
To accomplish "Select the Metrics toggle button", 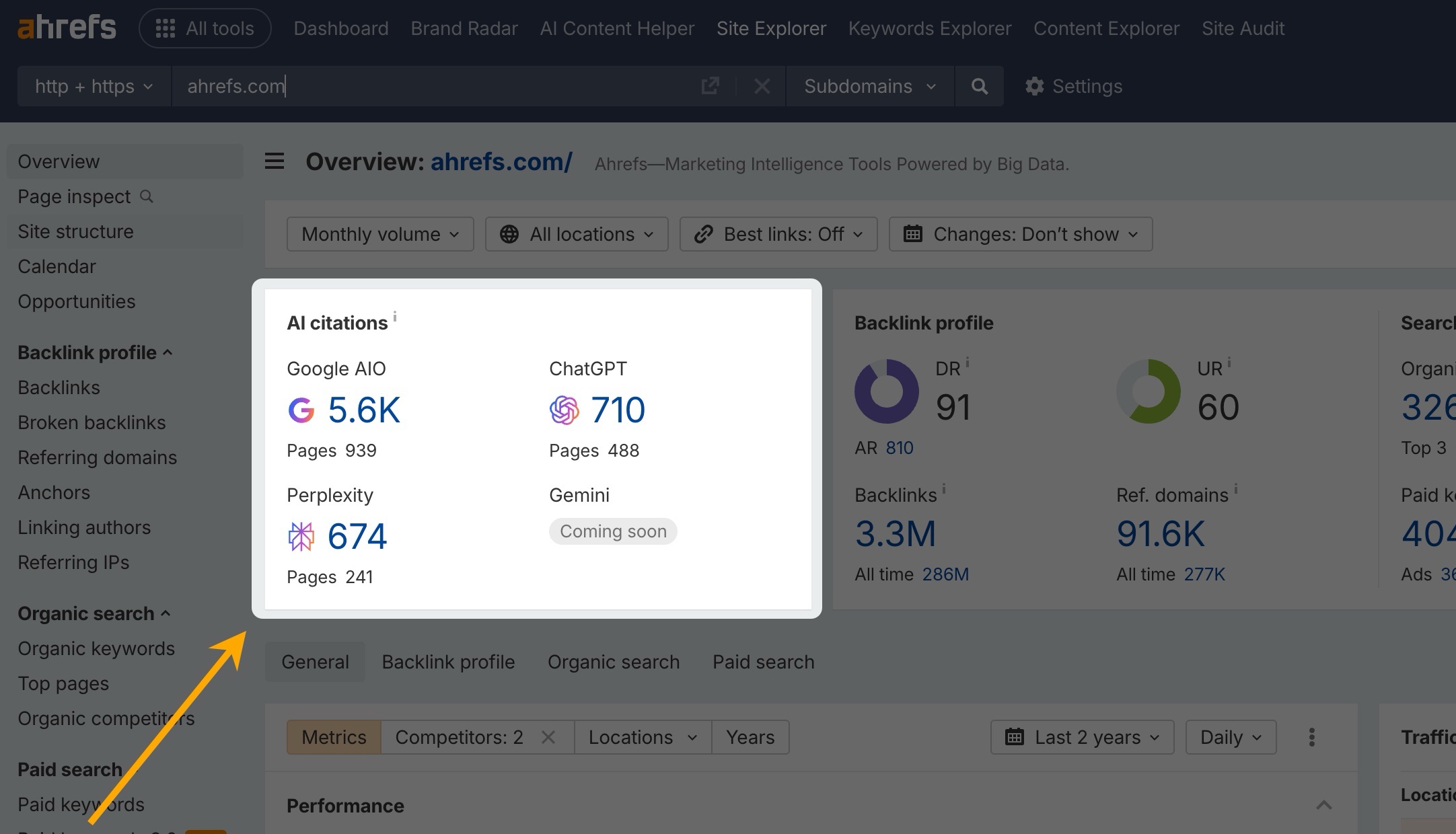I will coord(334,737).
